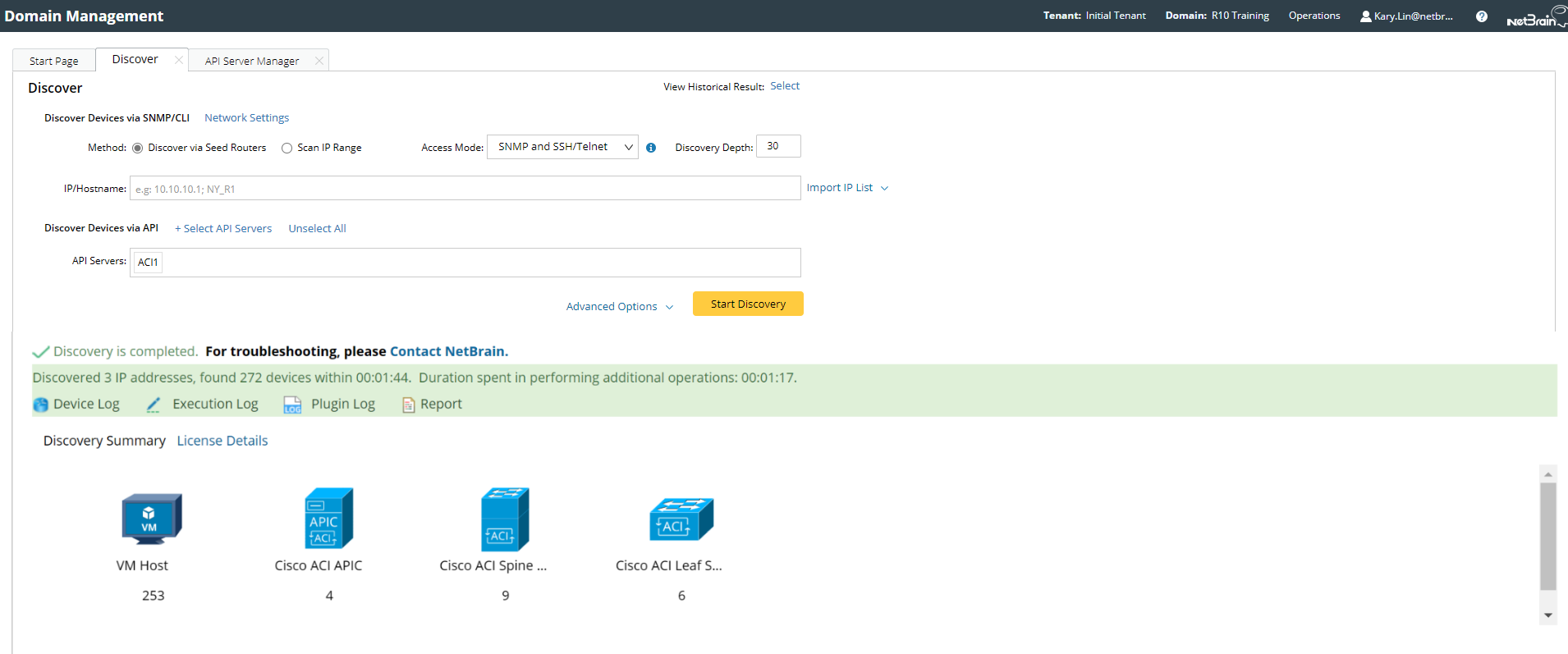Click the Access Mode info icon
The image size is (1568, 654).
click(x=651, y=148)
